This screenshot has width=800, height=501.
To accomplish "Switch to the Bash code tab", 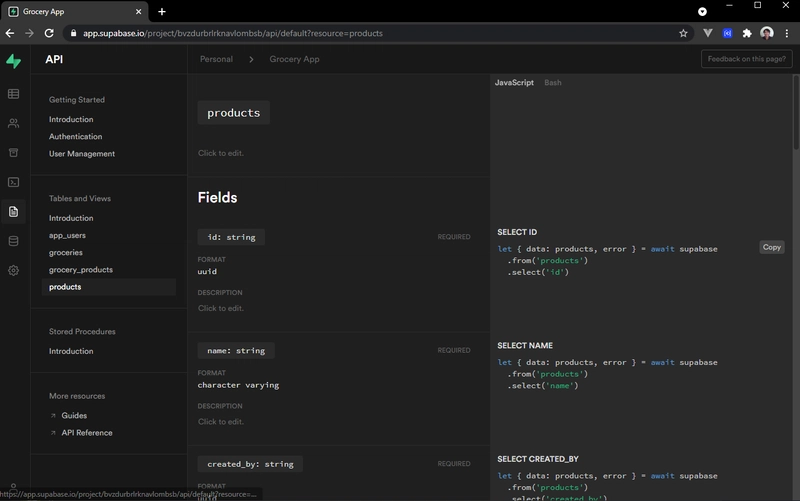I will (553, 83).
